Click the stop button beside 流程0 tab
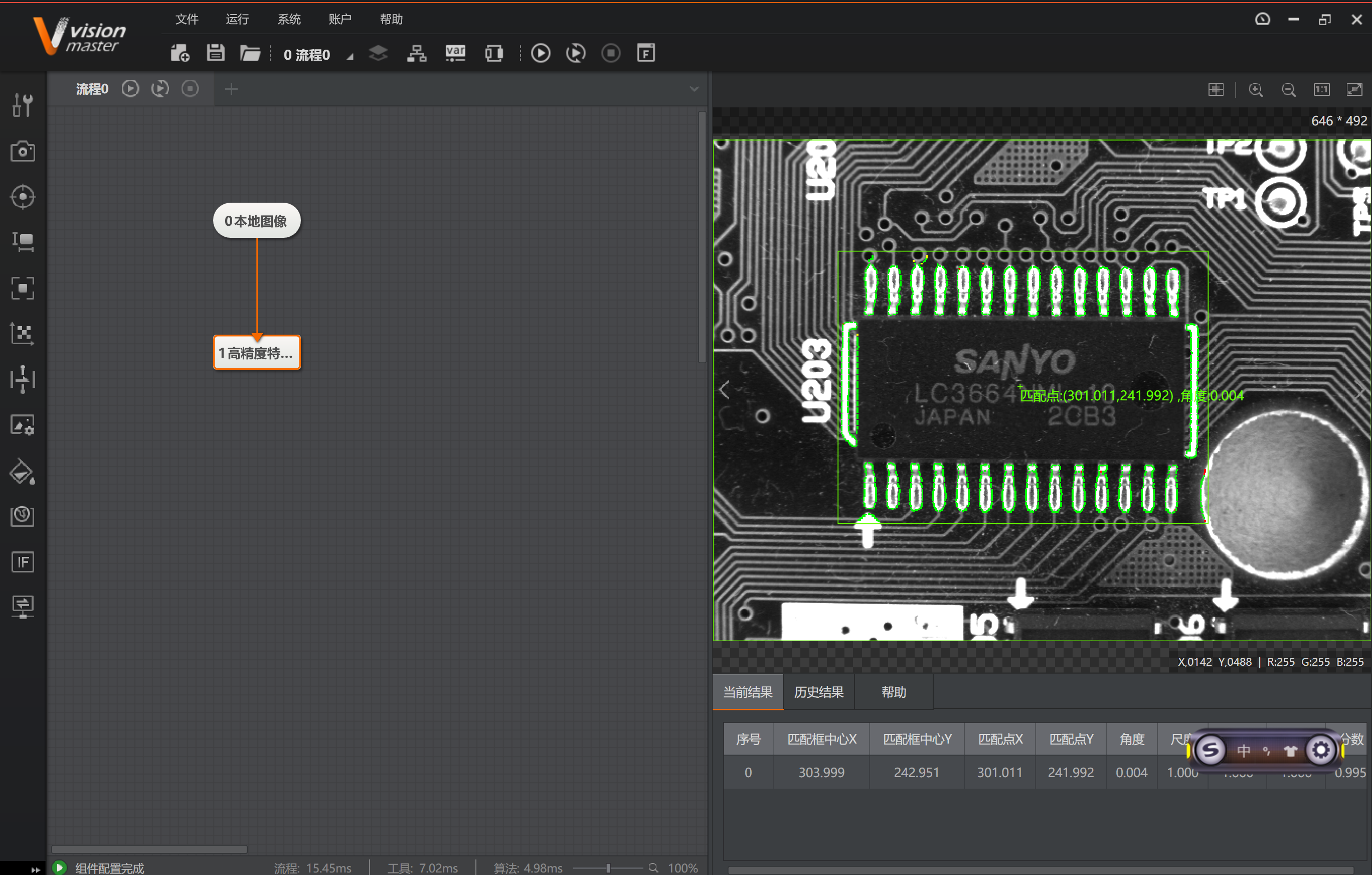This screenshot has width=1372, height=875. click(190, 89)
